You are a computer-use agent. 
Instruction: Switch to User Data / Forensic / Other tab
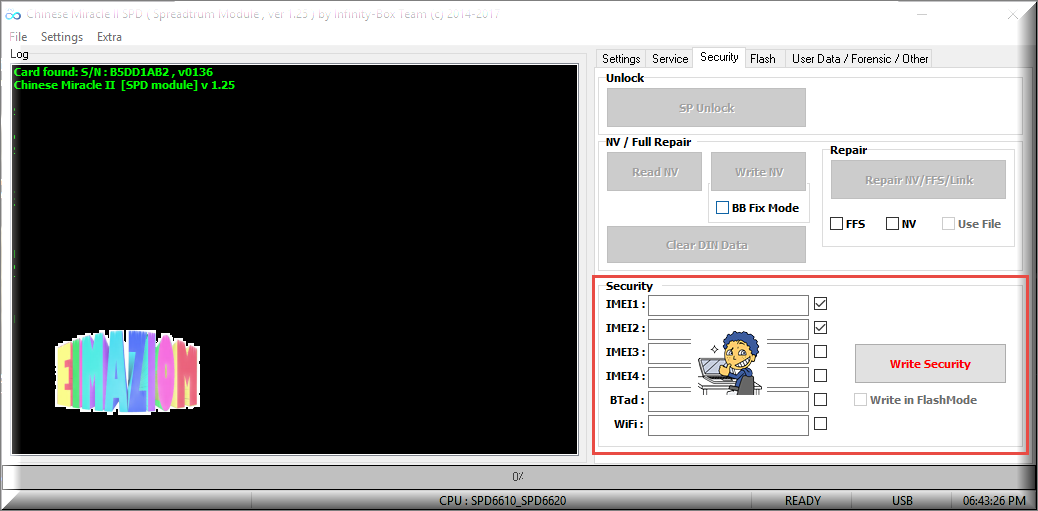coord(859,59)
